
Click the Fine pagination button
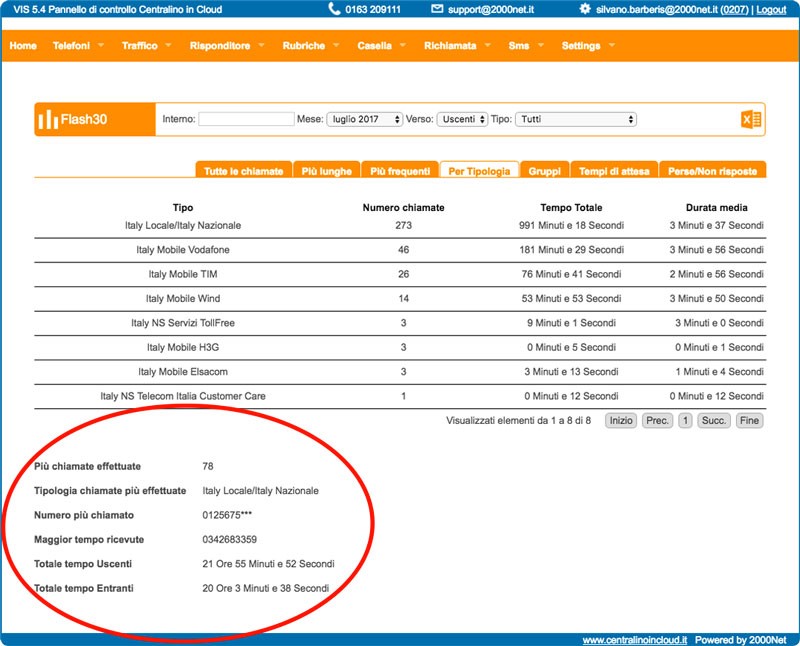point(749,420)
